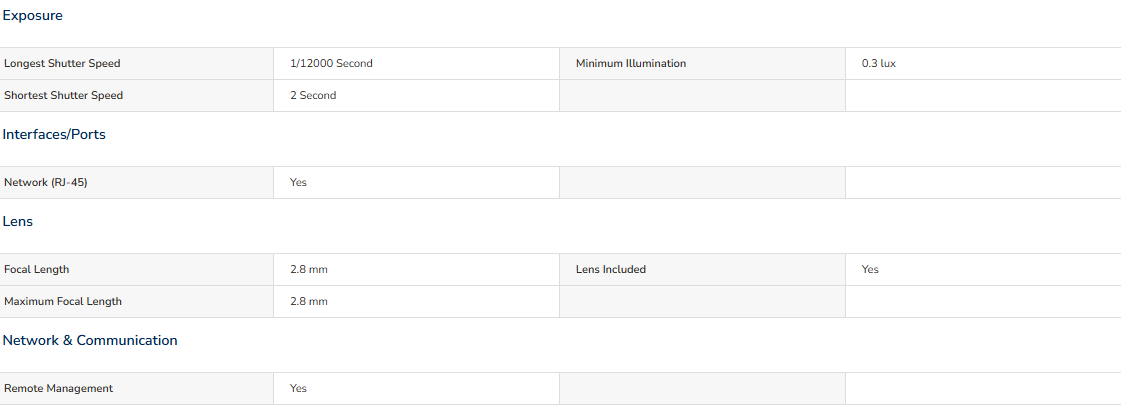Select the Minimum Illumination label
Screen dimensions: 1121x408
pos(631,64)
